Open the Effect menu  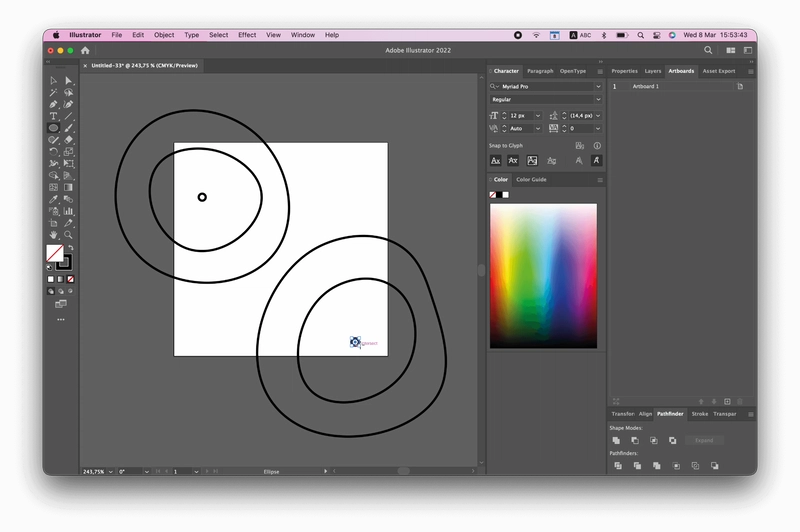247,35
